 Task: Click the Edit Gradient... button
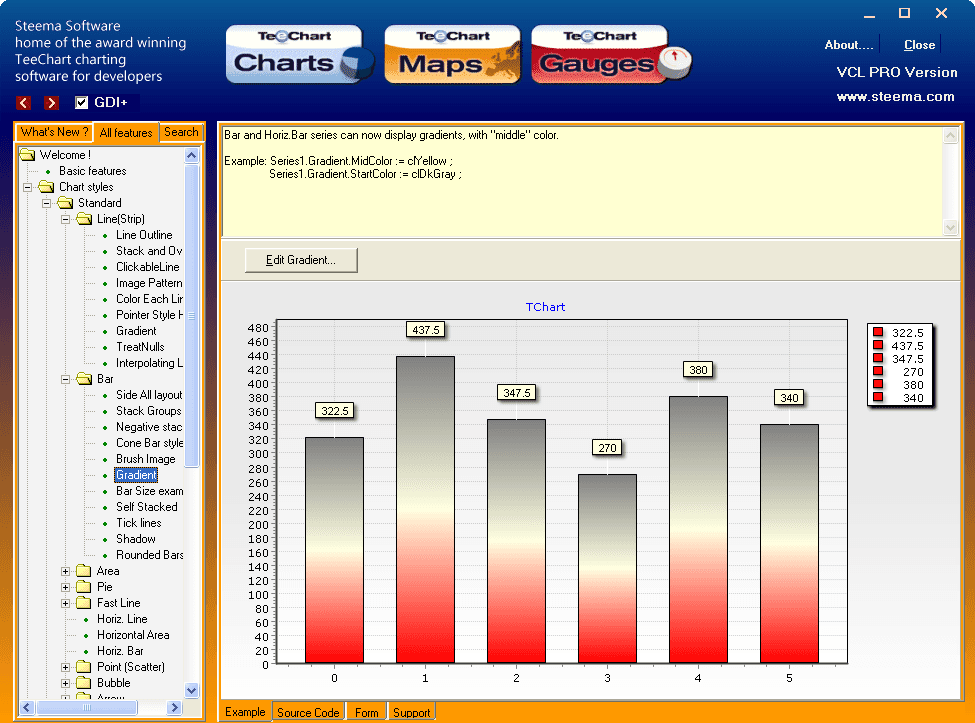[301, 260]
